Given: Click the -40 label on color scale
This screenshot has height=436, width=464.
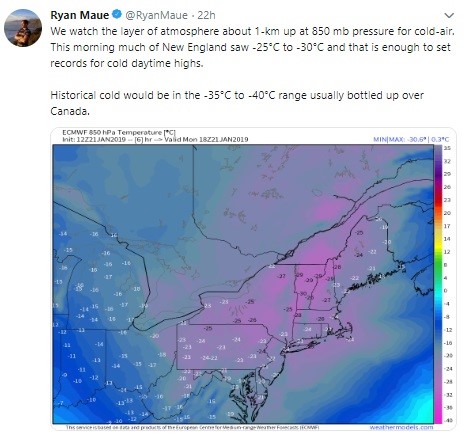Looking at the screenshot, I should point(448,420).
